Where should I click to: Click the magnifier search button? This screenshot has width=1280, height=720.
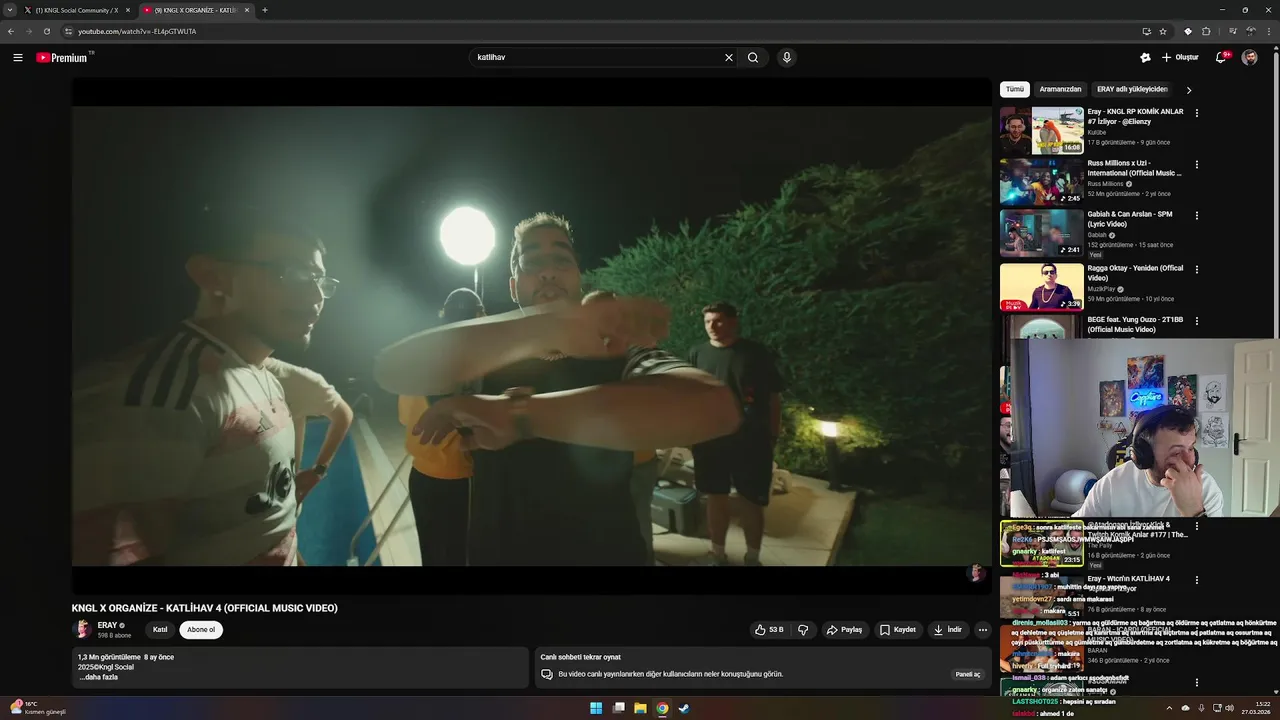753,58
